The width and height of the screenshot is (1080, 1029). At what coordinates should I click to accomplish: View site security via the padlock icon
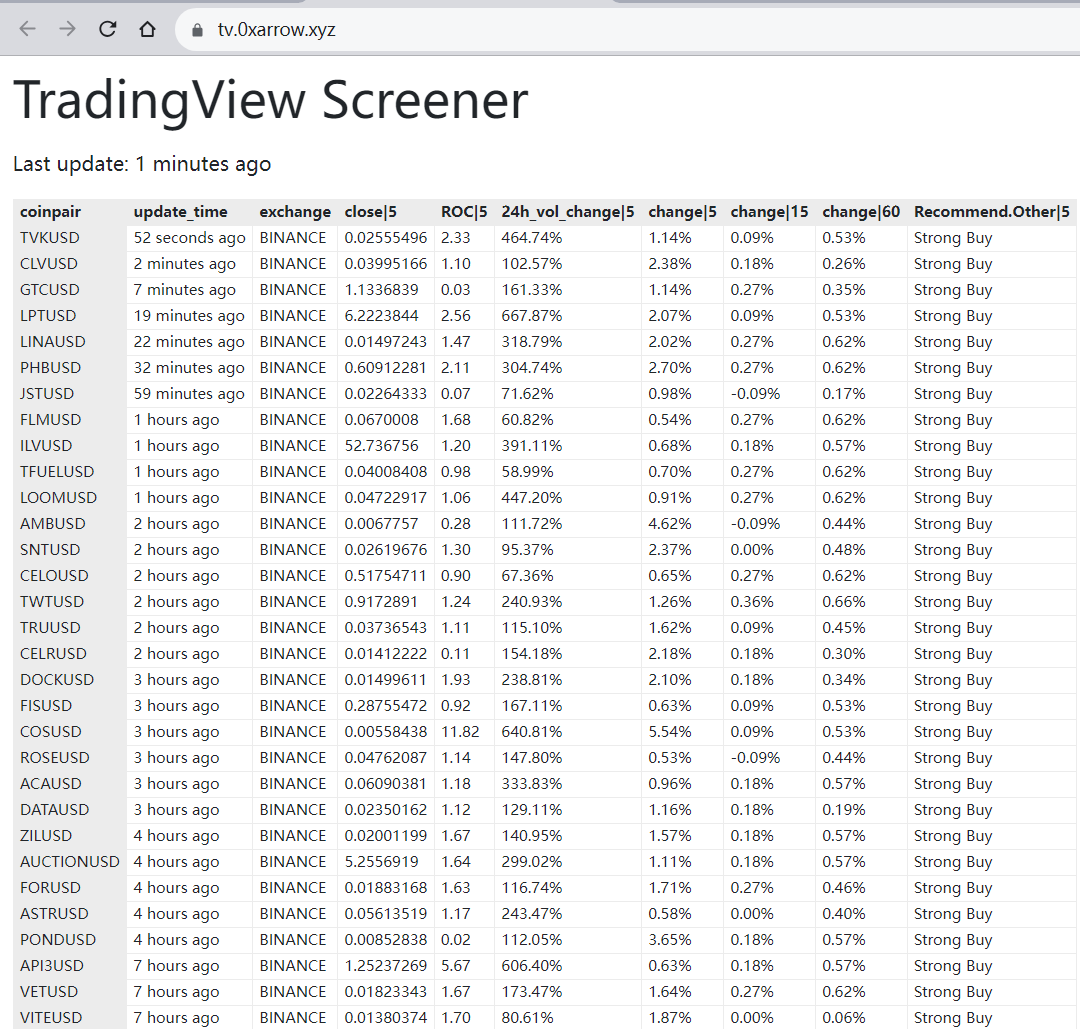click(x=198, y=30)
